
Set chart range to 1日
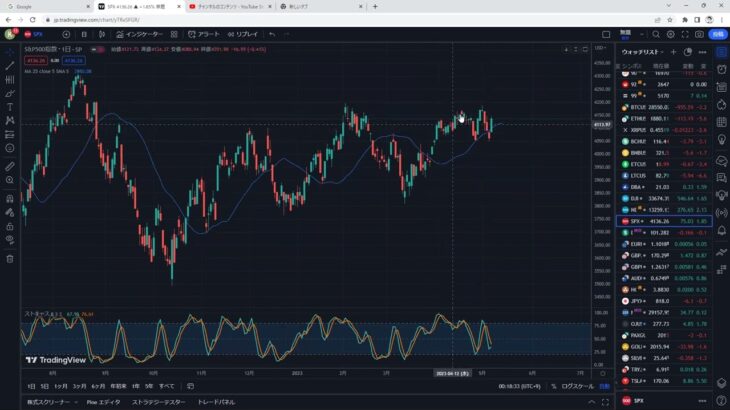31,386
